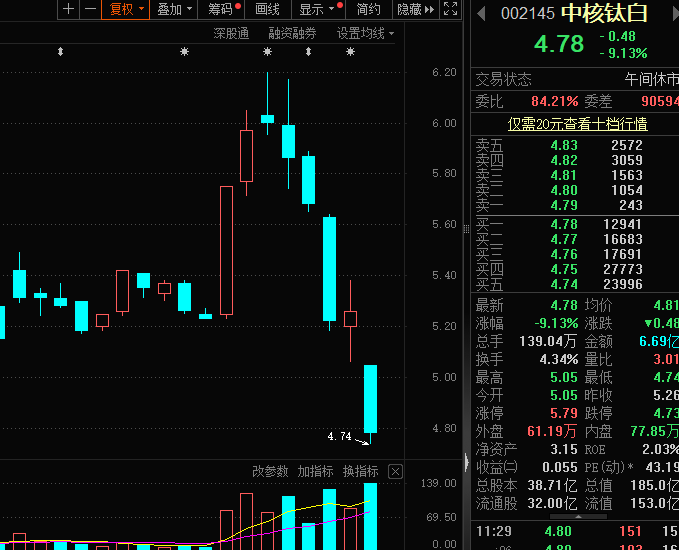The width and height of the screenshot is (679, 550).
Task: Click star marker above 6.20 peak candle
Action: [x=268, y=52]
